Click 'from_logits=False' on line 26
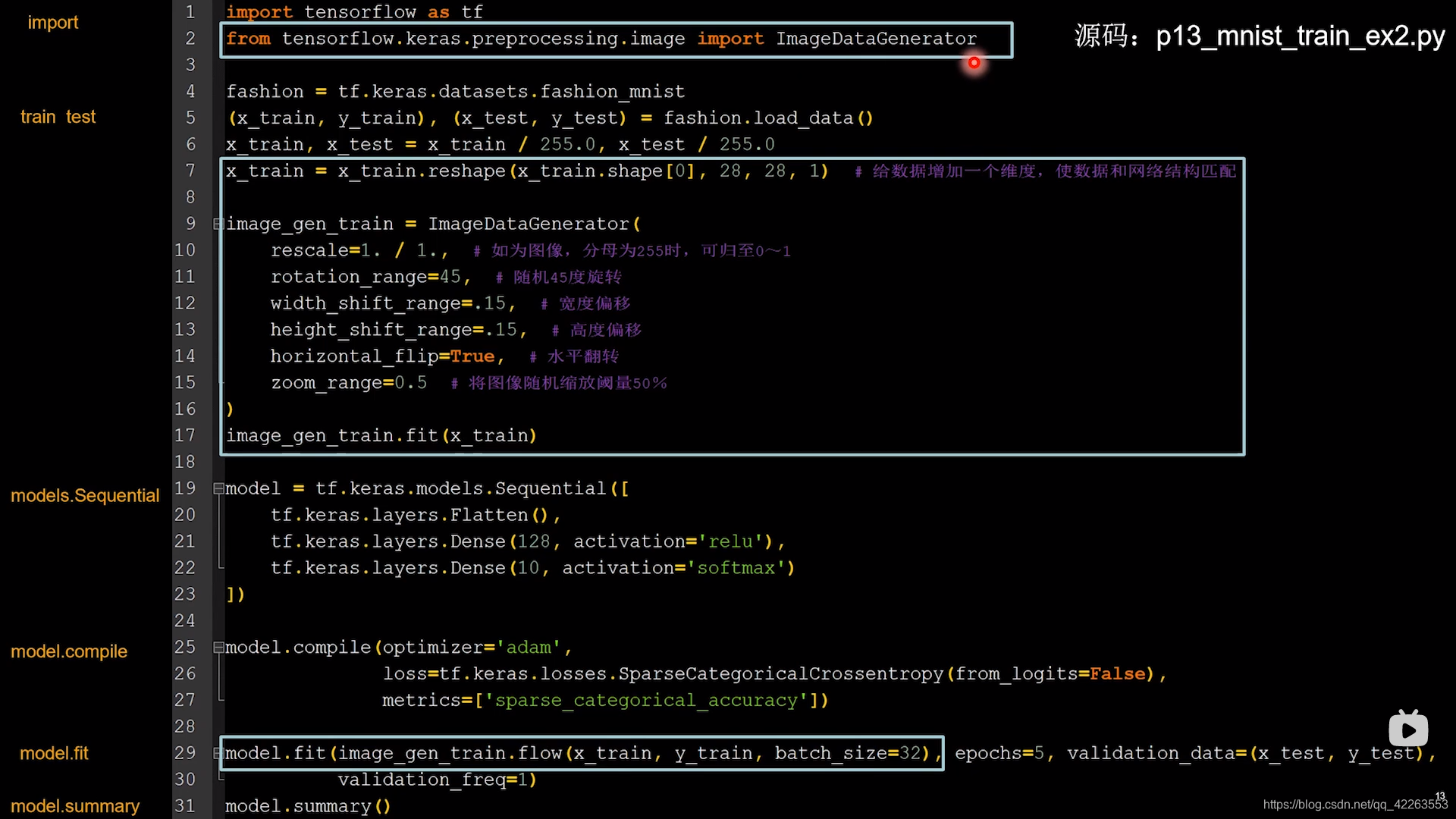 pos(1050,674)
